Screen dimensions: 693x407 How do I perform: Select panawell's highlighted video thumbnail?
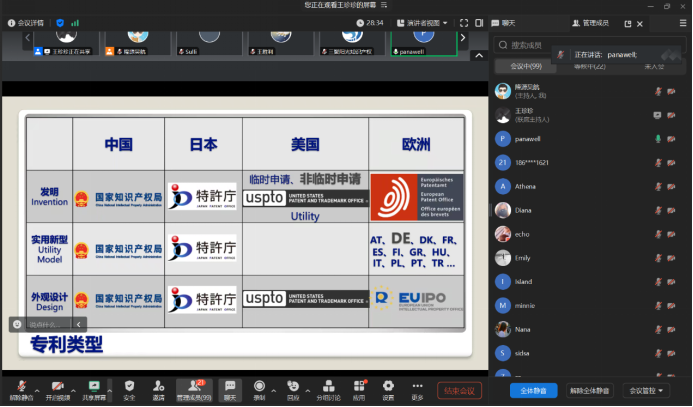424,43
